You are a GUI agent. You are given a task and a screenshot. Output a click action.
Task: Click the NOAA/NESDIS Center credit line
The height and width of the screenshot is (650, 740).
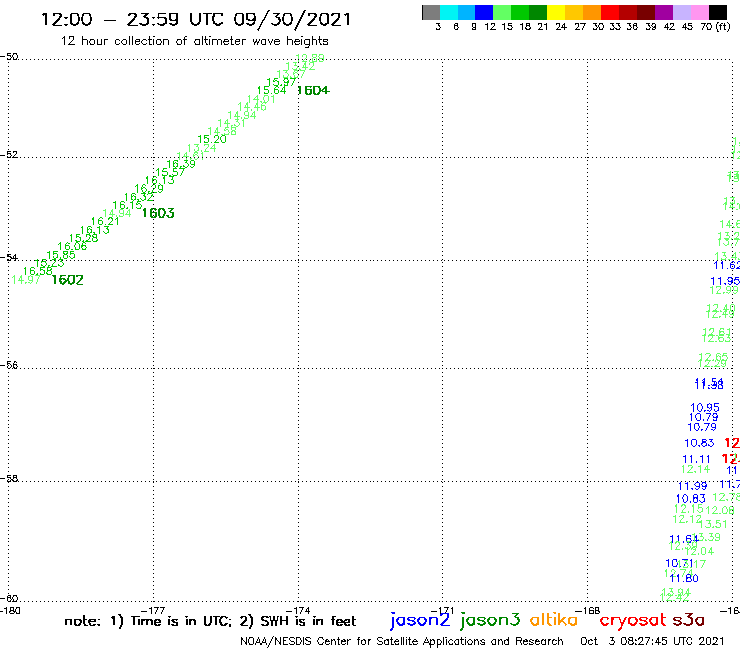402,641
